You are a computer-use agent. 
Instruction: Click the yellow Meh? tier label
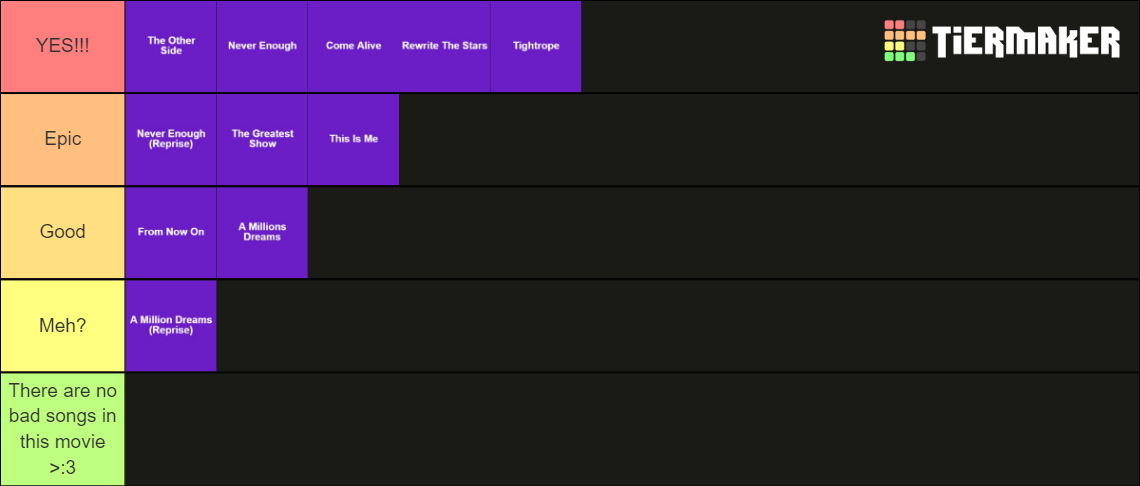(63, 325)
